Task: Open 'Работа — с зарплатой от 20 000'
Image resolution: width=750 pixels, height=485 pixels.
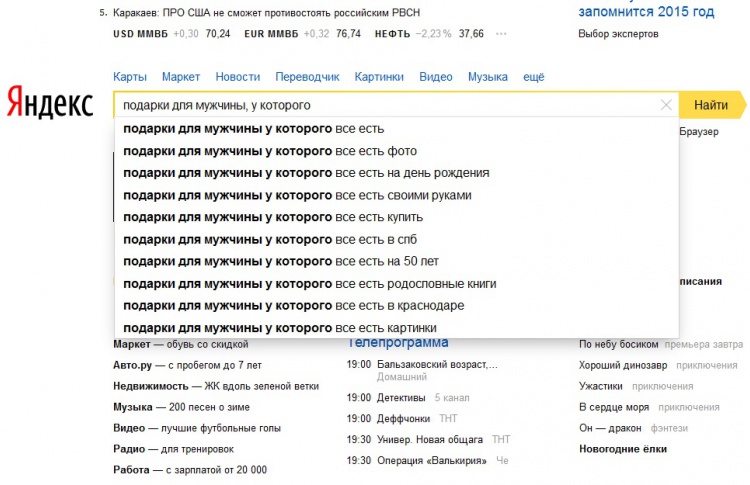Action: [x=190, y=470]
